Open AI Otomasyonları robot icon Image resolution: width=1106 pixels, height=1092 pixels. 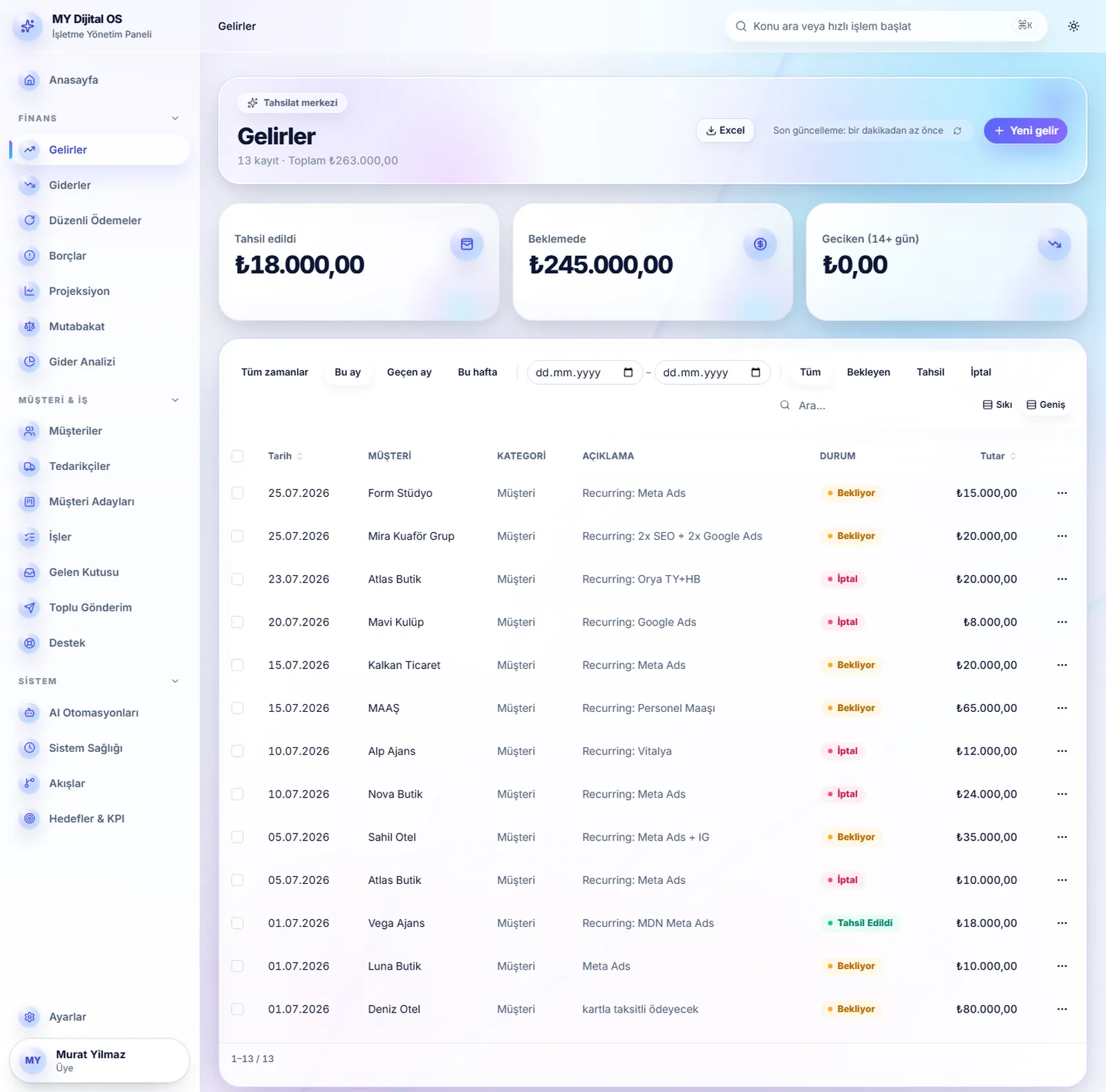30,713
